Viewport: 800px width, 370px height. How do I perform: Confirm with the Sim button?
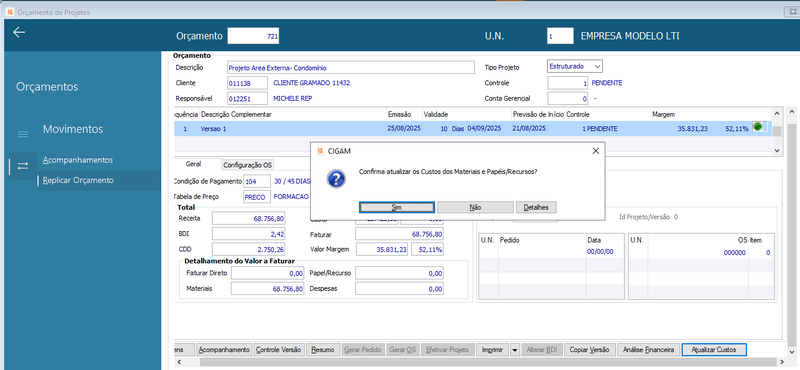pyautogui.click(x=397, y=207)
